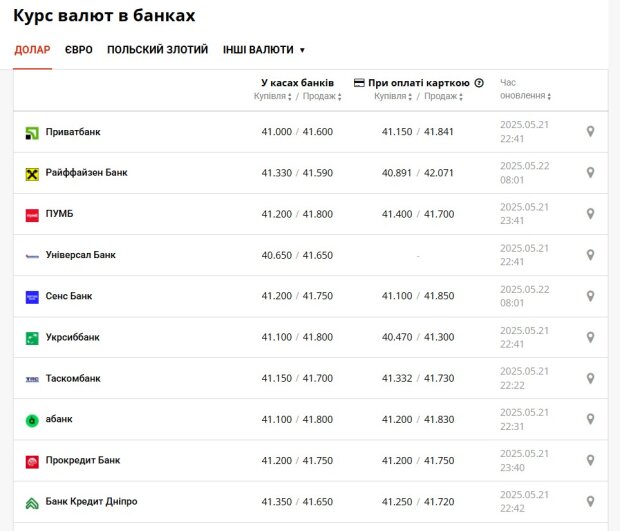Screen dimensions: 620x531
Task: Open the Таскомбанк bank link
Action: [73, 378]
